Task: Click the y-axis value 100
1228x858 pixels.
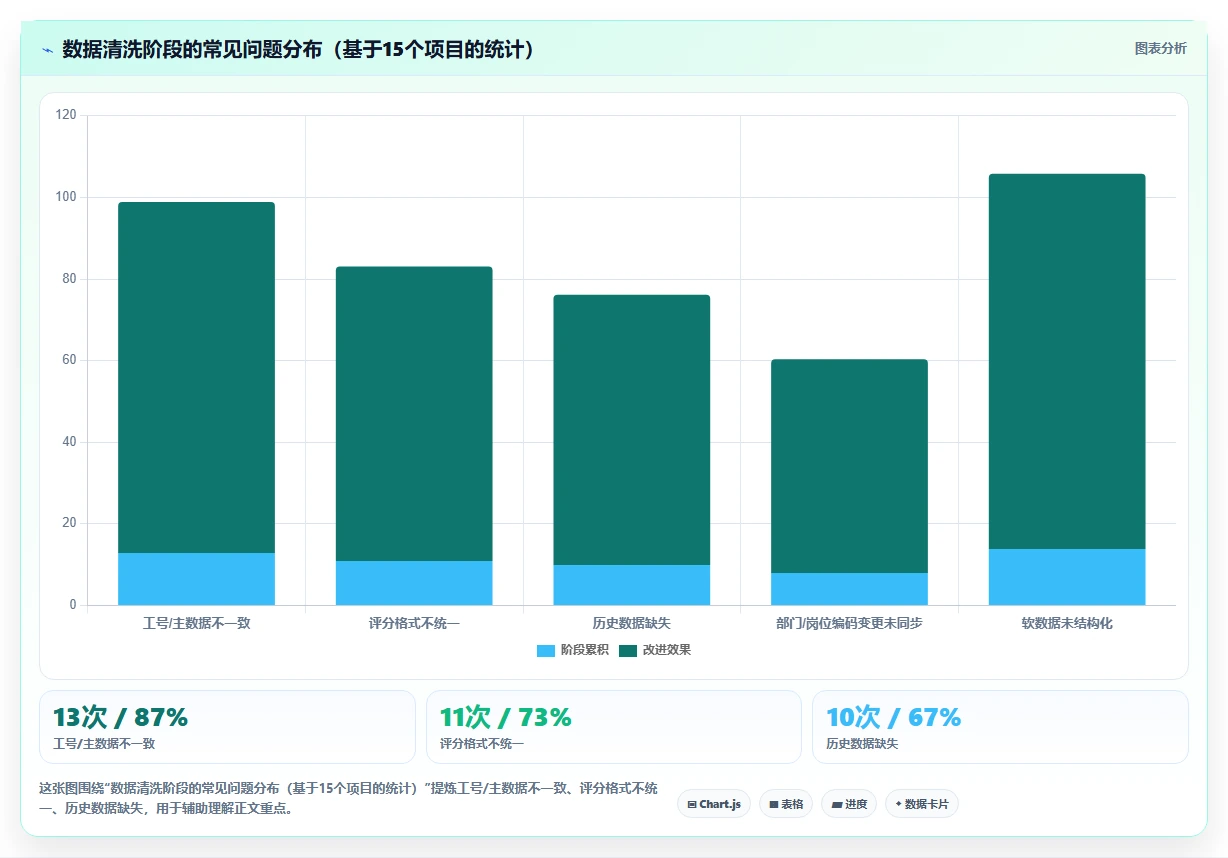Action: click(x=66, y=197)
